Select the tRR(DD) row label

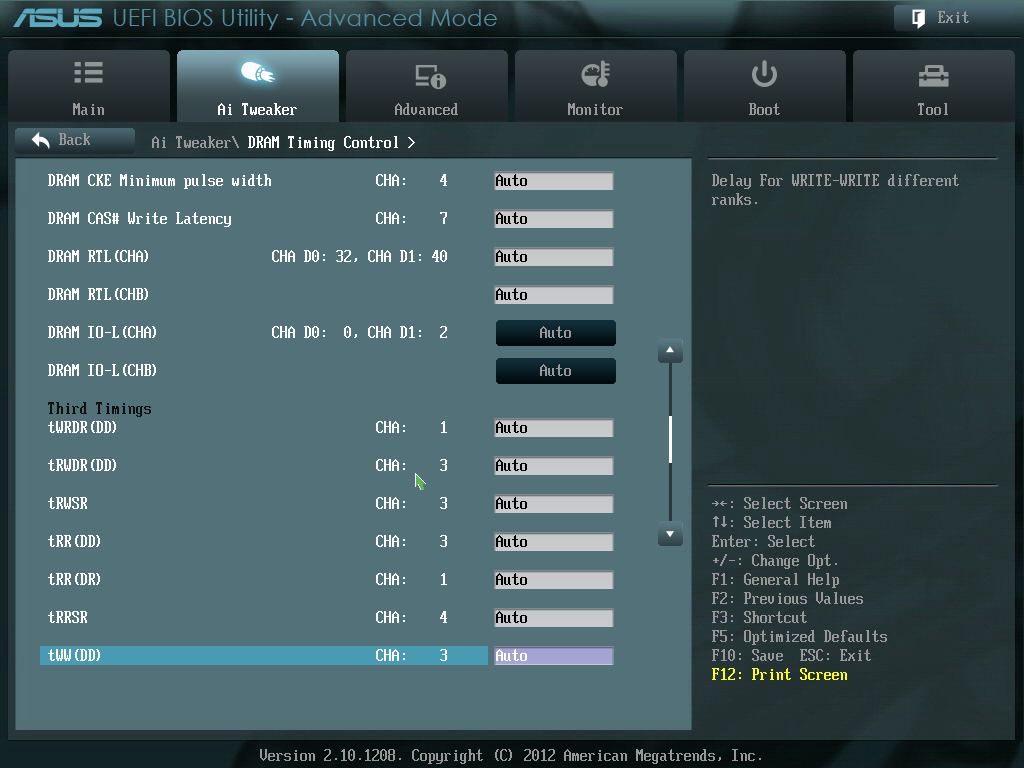[x=74, y=541]
